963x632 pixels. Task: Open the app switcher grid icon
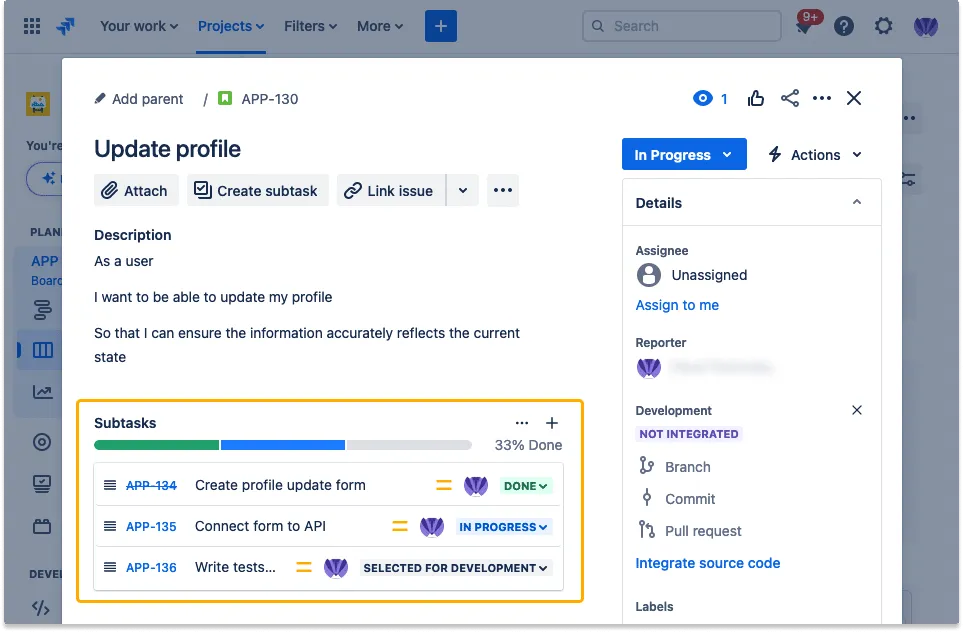[32, 26]
